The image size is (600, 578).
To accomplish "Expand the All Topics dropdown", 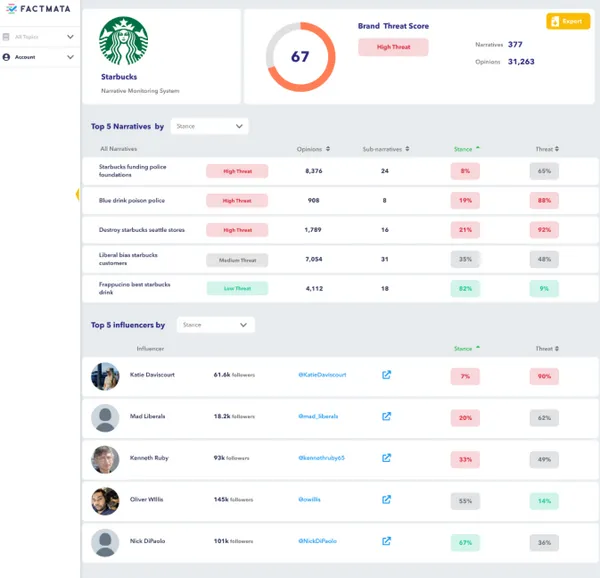I will pos(70,37).
